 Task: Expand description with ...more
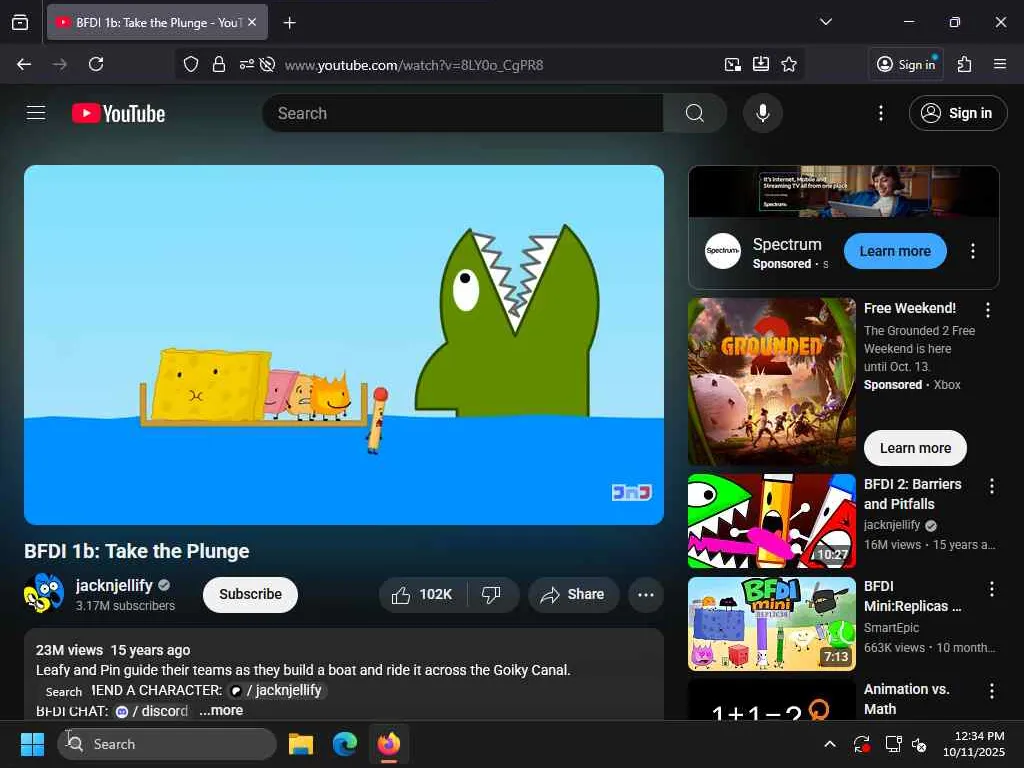click(x=221, y=710)
